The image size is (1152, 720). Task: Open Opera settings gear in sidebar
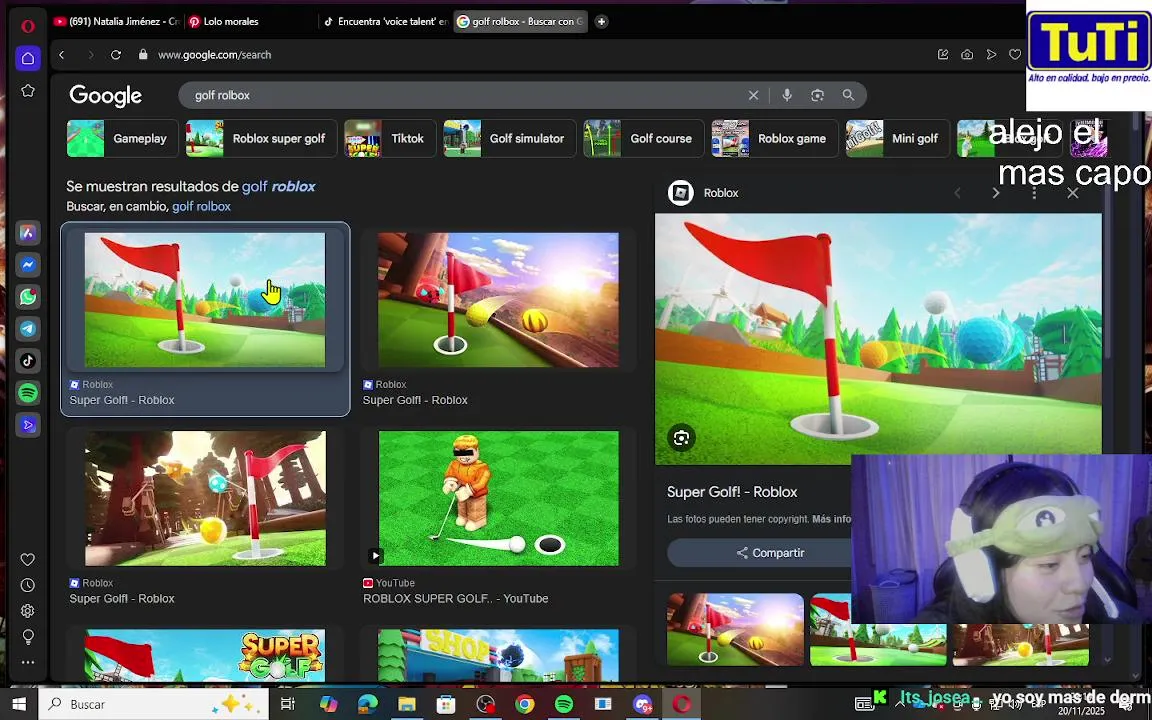coord(28,611)
